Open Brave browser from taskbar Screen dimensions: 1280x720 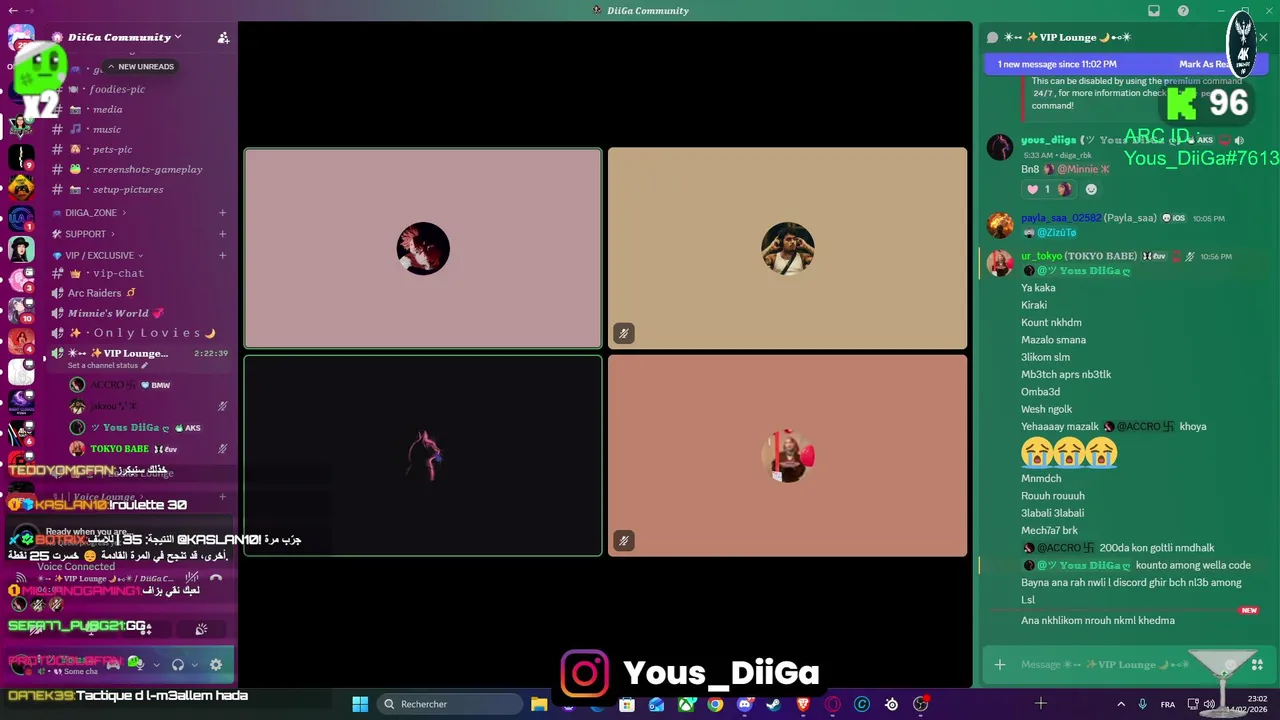pyautogui.click(x=803, y=704)
